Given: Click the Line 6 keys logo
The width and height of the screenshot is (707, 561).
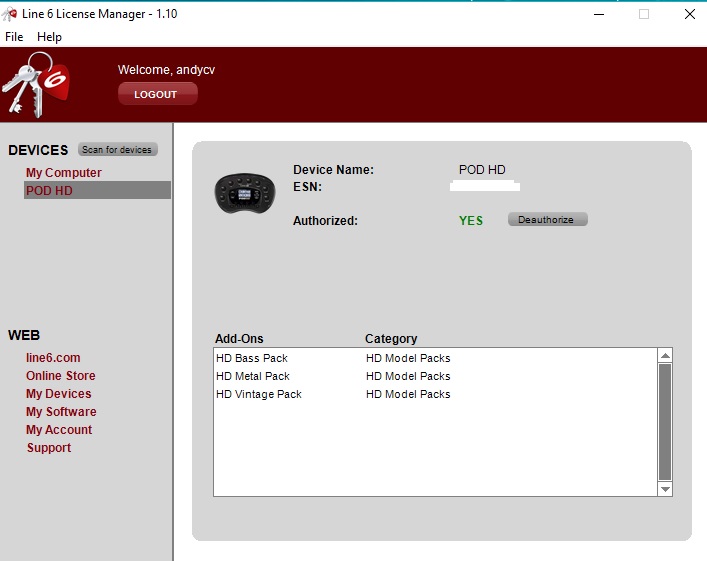Looking at the screenshot, I should [x=36, y=84].
